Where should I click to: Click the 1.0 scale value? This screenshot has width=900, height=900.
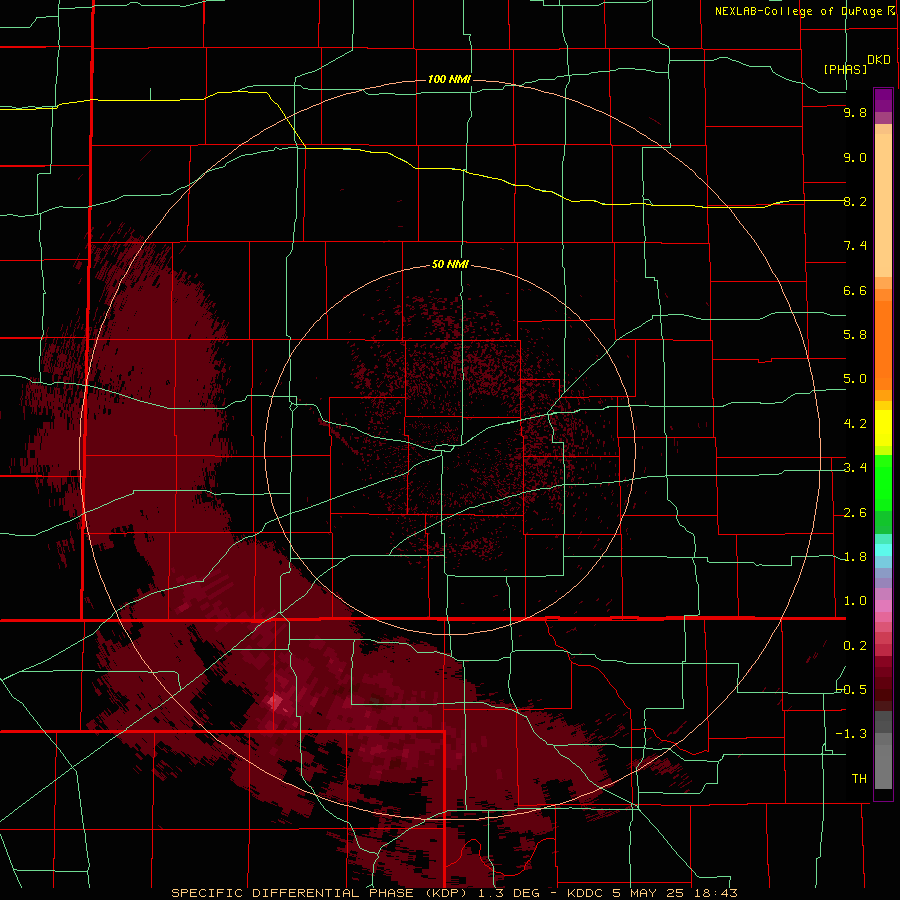pyautogui.click(x=855, y=601)
